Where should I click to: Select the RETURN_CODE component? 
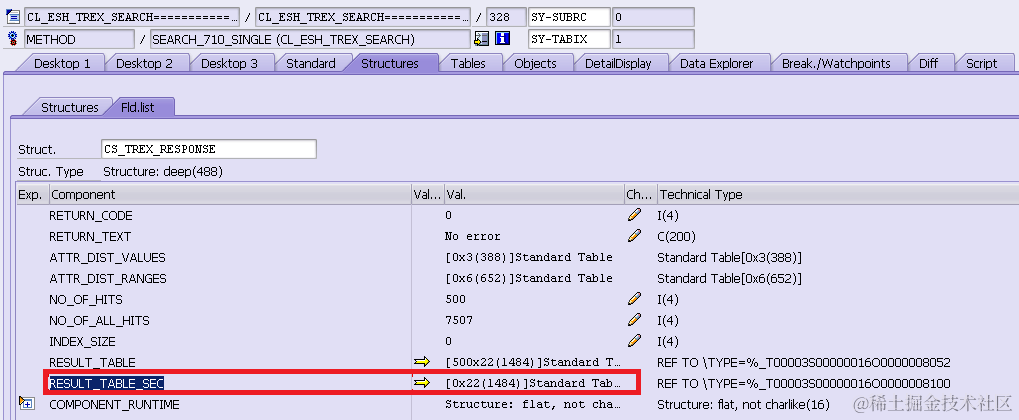(x=91, y=215)
